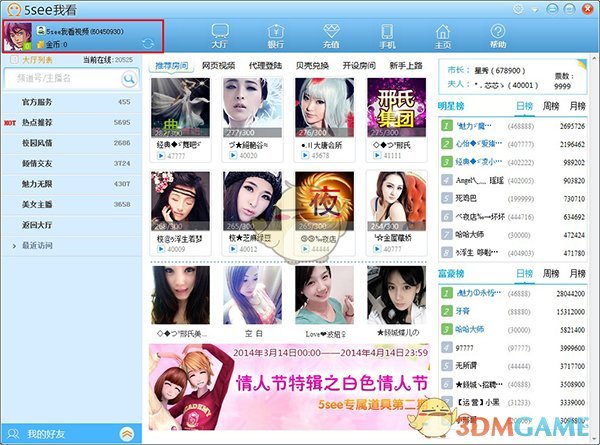
Task: Select 周榜 under 明星榜 ranking
Action: (x=550, y=105)
